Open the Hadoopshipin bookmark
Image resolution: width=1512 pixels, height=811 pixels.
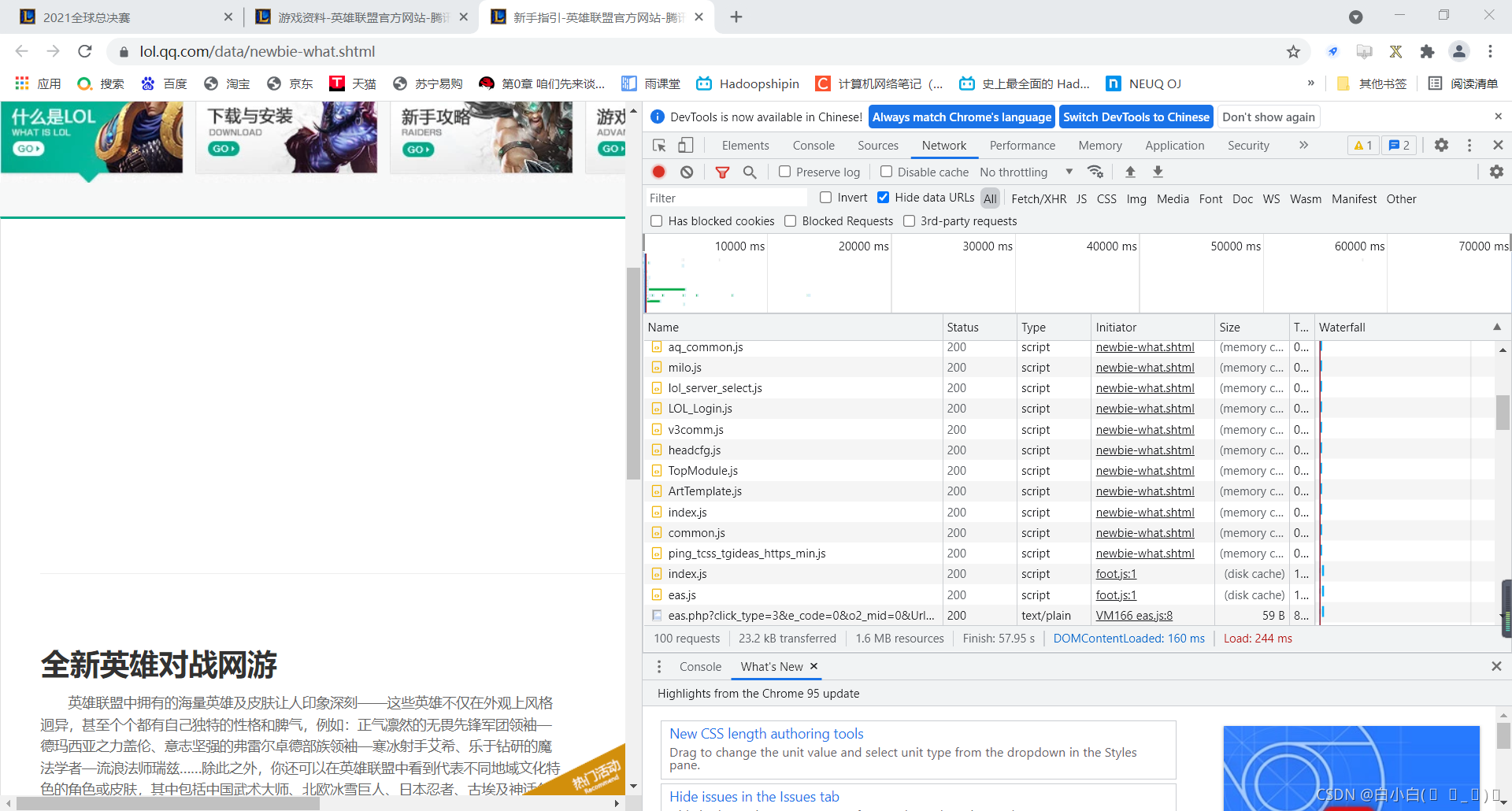747,83
